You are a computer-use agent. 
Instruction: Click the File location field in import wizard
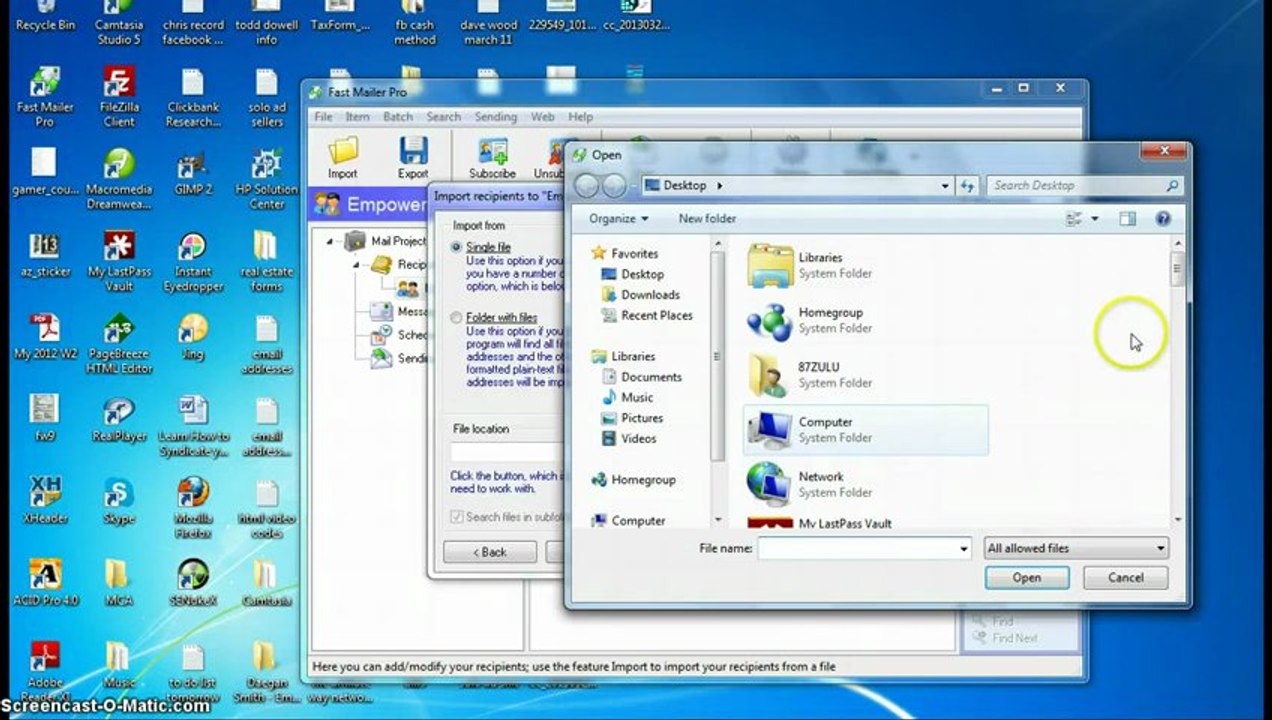[508, 453]
